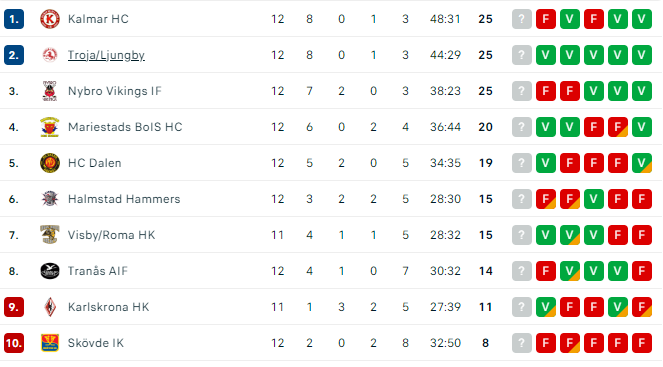Click the Nybro Vikings IF team logo
663x367 pixels.
coord(49,91)
